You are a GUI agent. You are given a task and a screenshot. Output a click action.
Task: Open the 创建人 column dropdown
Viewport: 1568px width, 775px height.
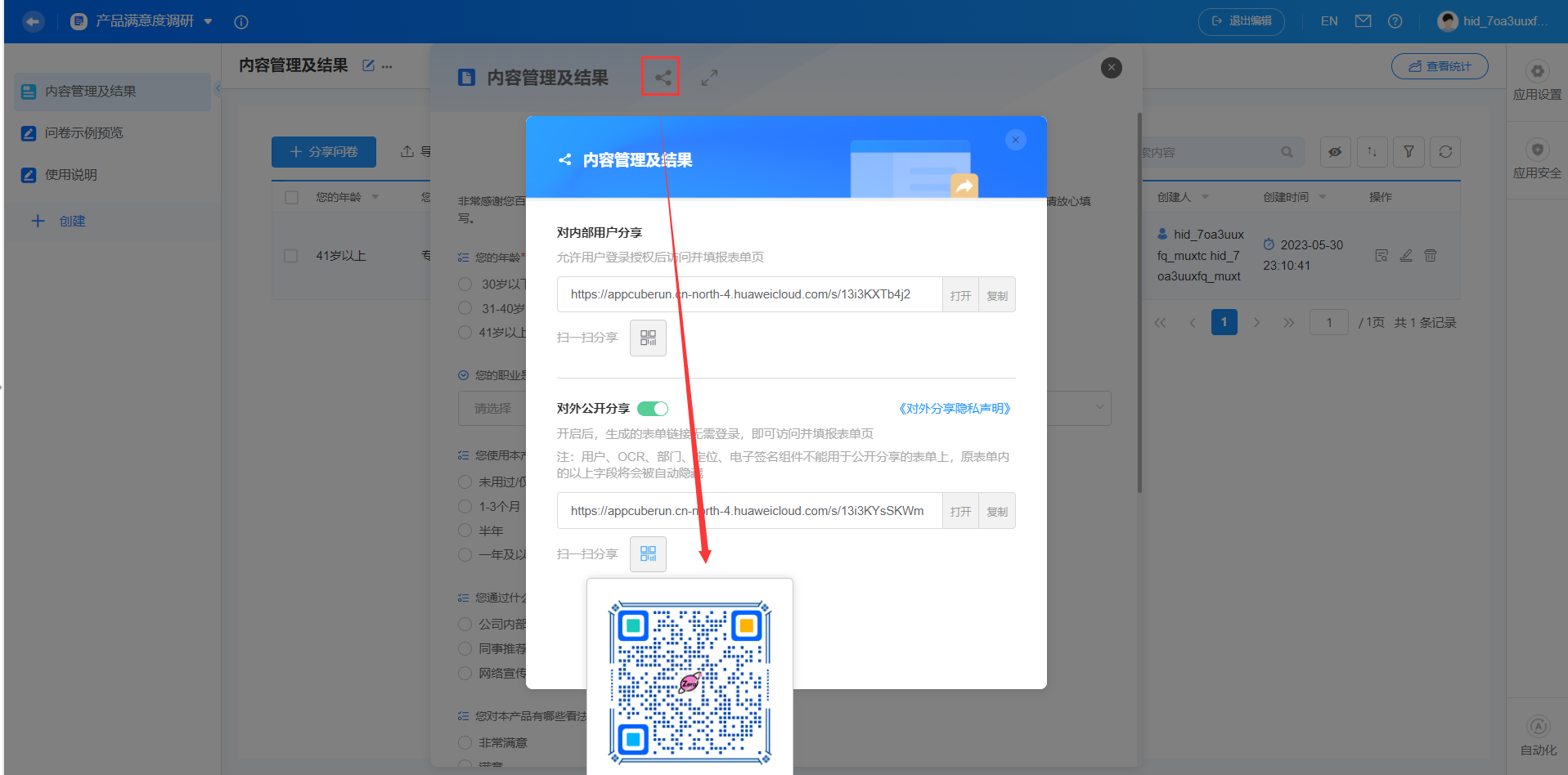pyautogui.click(x=1205, y=197)
